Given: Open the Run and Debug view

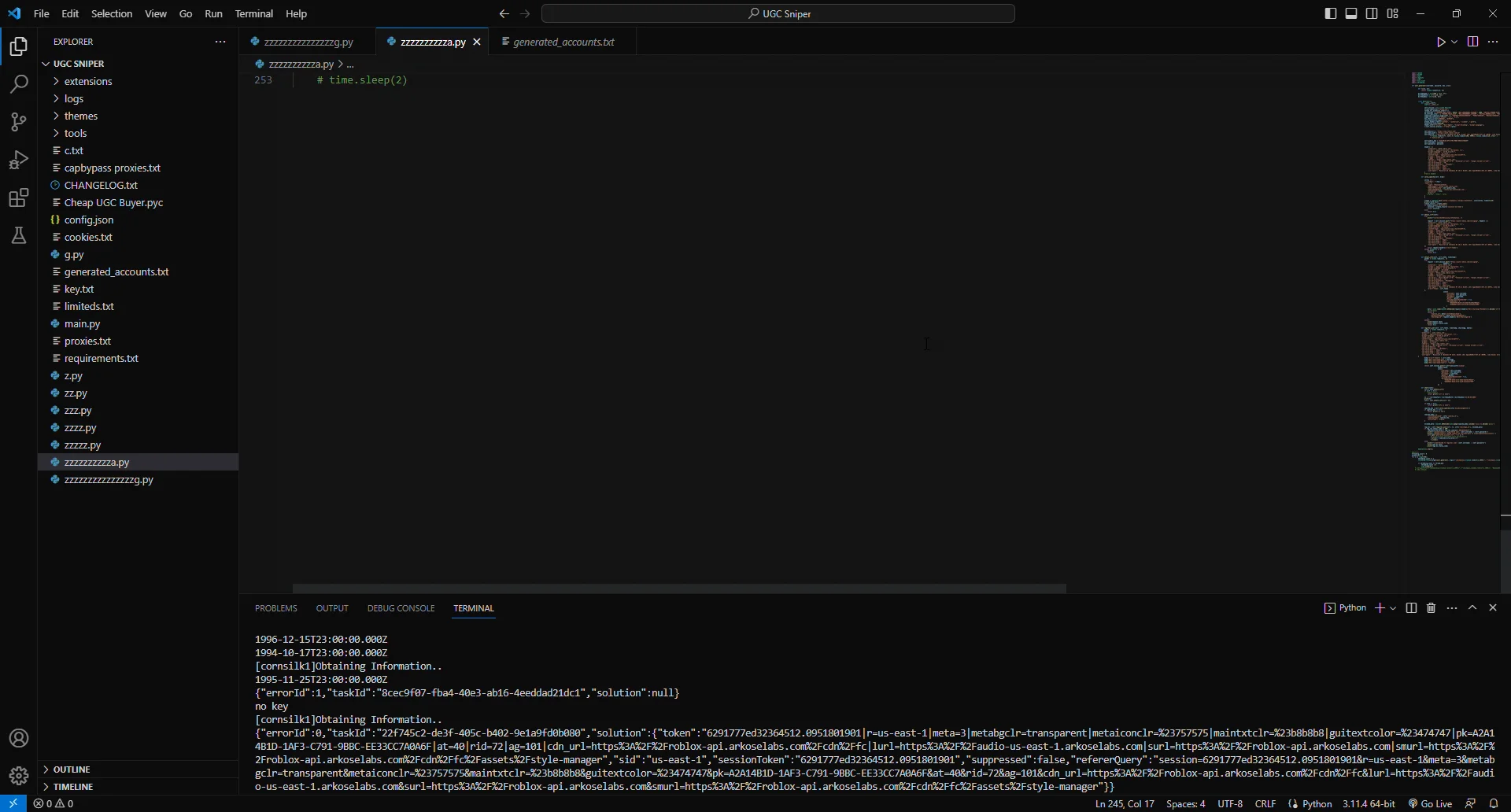Looking at the screenshot, I should [17, 160].
